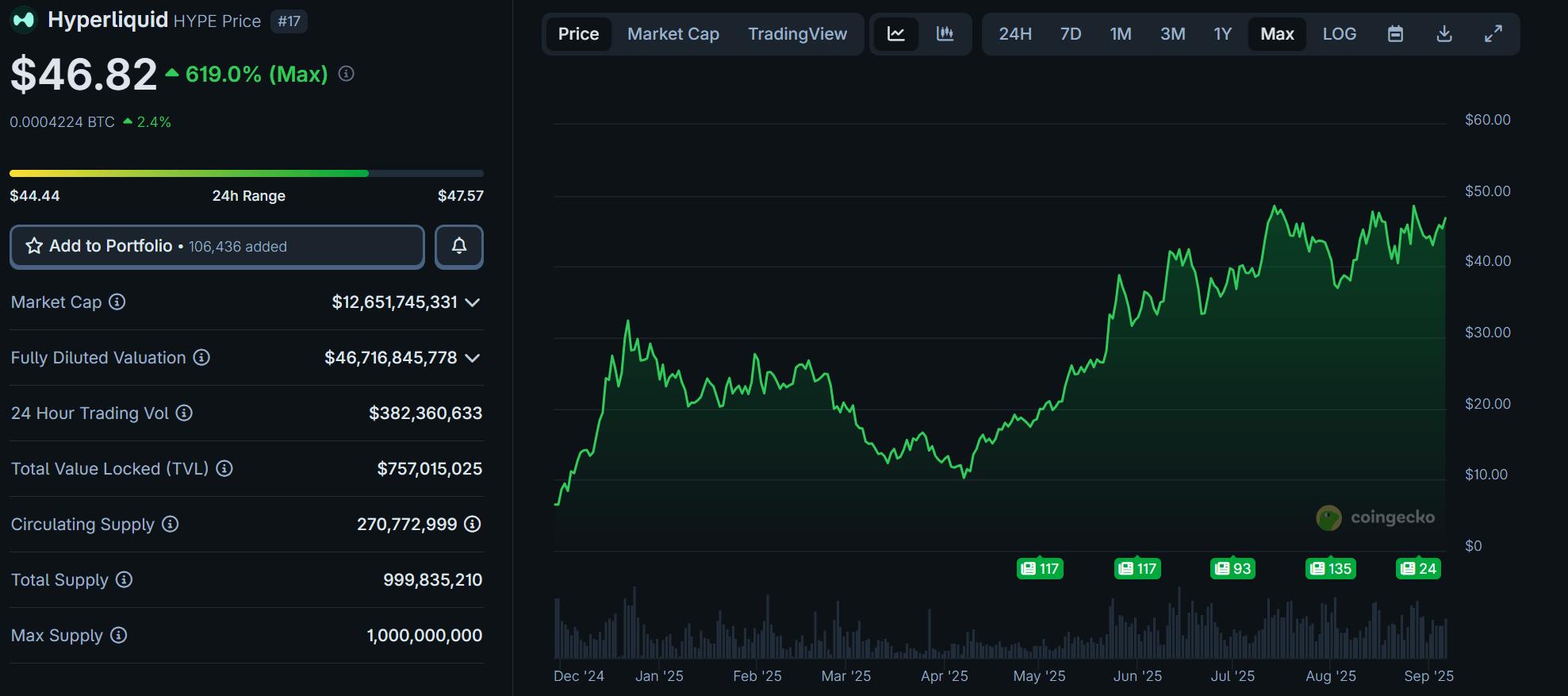1568x696 pixels.
Task: Expand the Fully Diluted Valuation chevron
Action: pyautogui.click(x=473, y=358)
